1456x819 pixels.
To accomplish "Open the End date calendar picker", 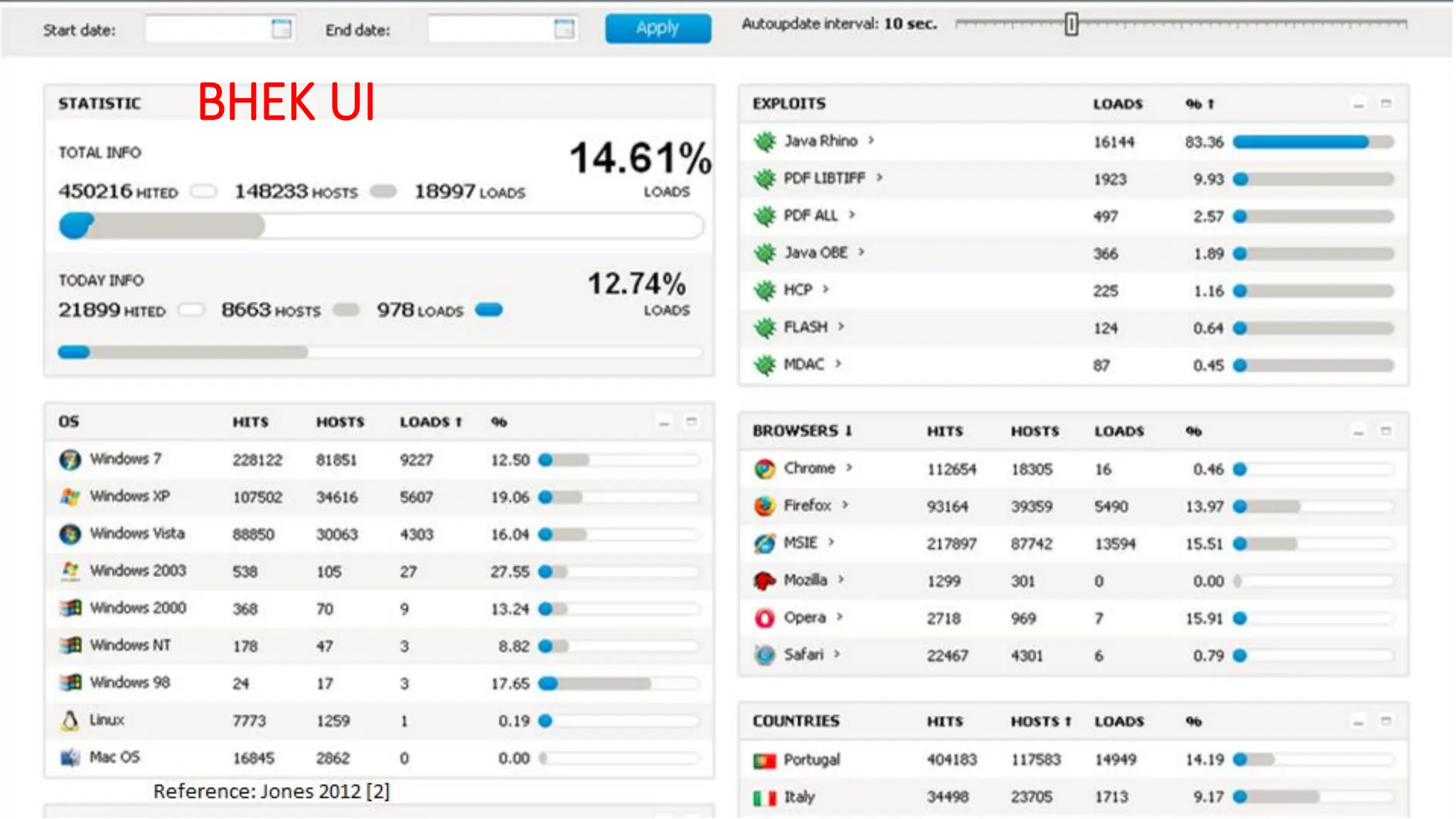I will [564, 29].
